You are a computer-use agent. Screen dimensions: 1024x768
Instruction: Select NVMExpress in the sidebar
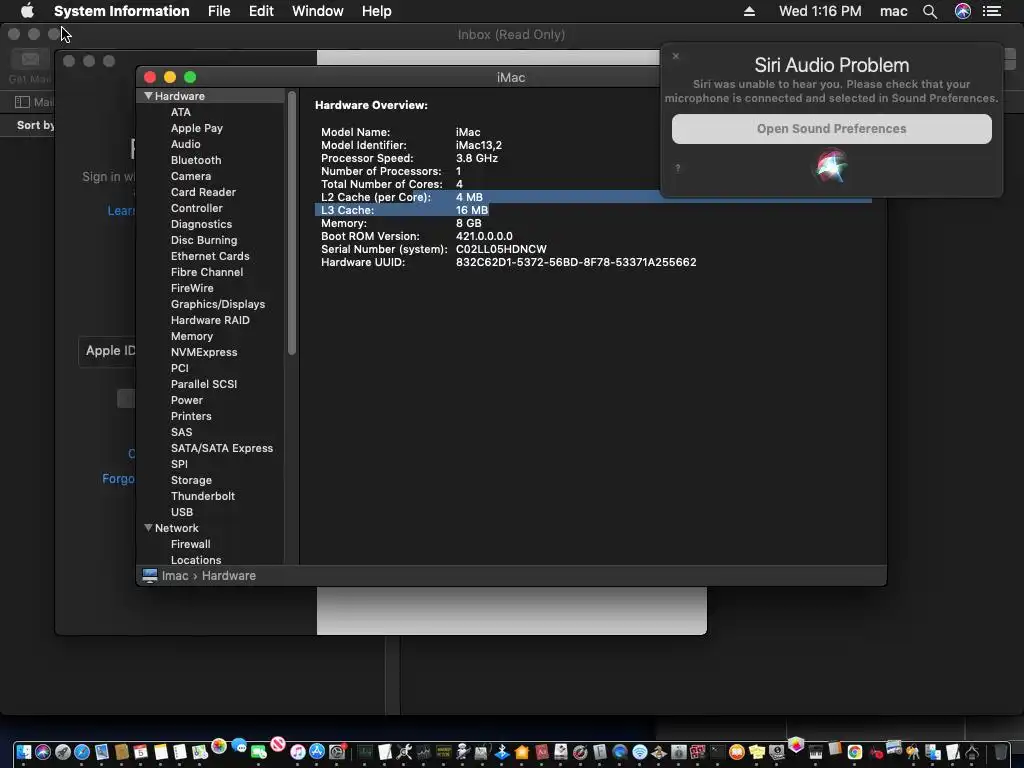pyautogui.click(x=204, y=352)
